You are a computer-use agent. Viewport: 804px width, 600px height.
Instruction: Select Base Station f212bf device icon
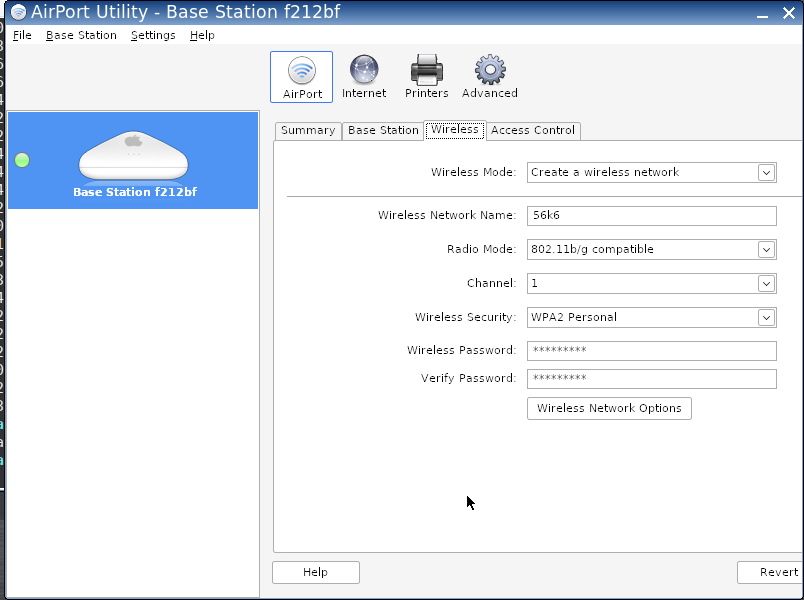[134, 157]
